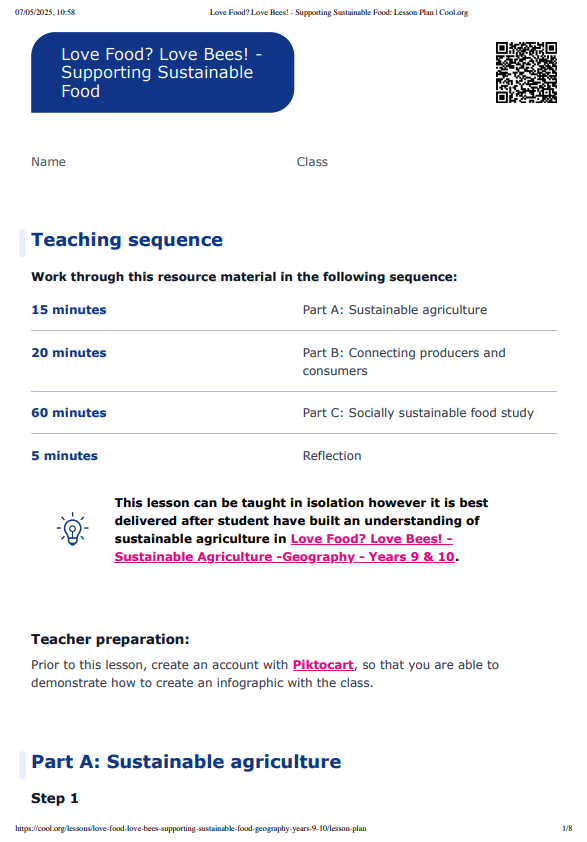This screenshot has height=842, width=587.
Task: Click the 15 minutes entry
Action: coord(69,310)
